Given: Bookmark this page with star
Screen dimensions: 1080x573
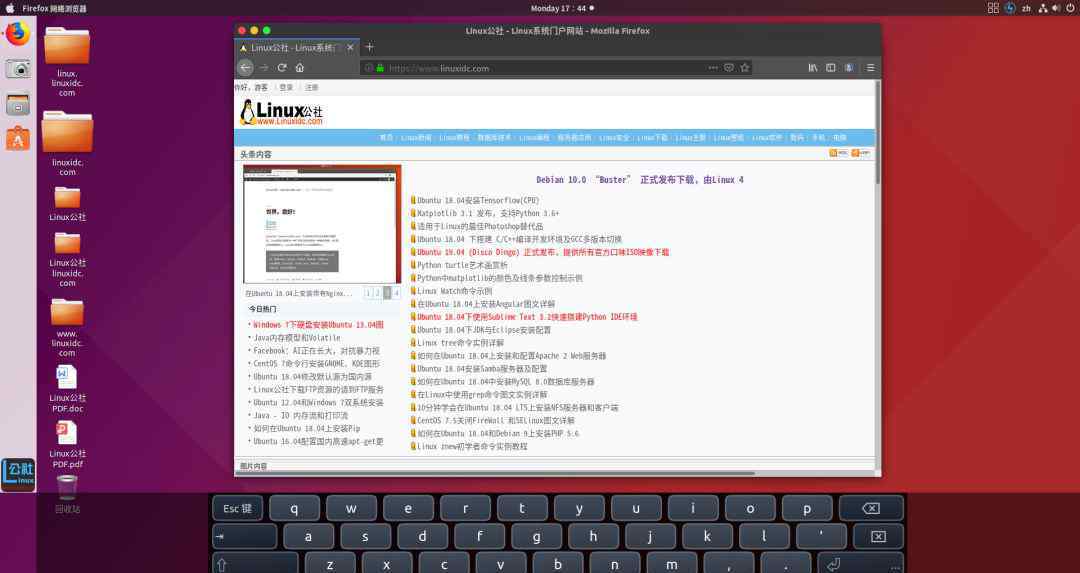Looking at the screenshot, I should 745,67.
